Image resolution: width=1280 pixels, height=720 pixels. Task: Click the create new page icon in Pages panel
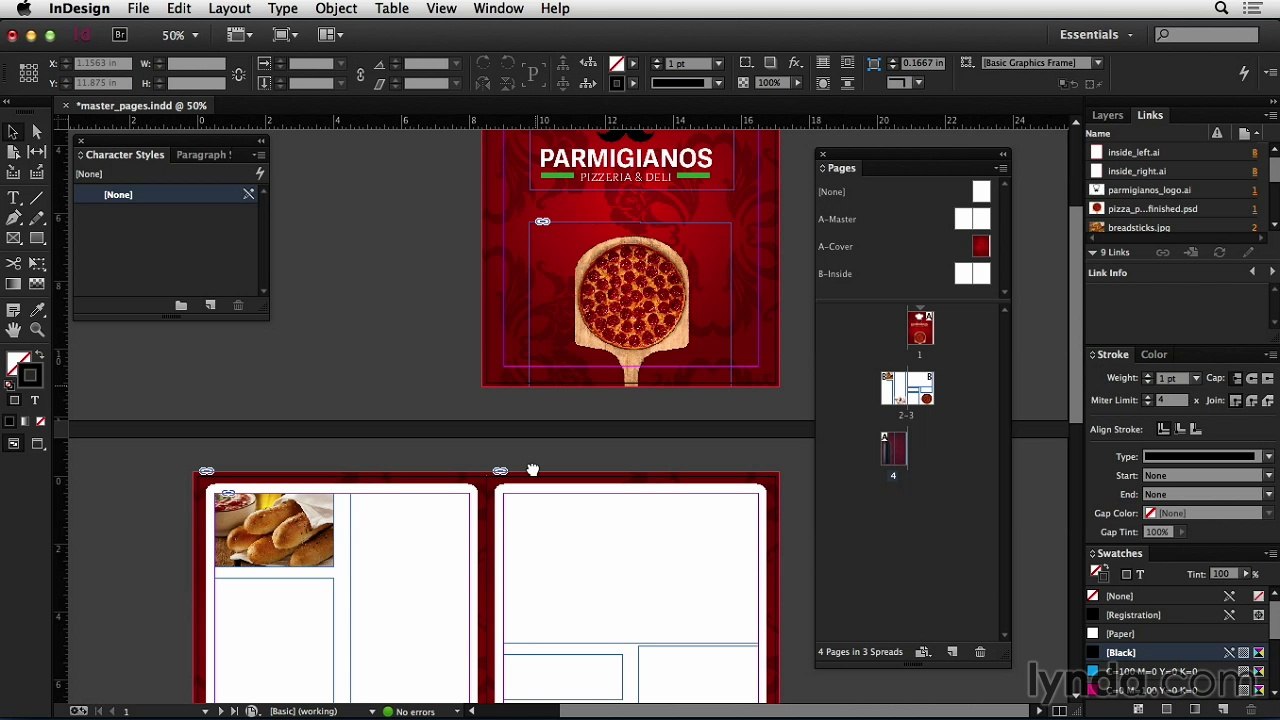[952, 652]
